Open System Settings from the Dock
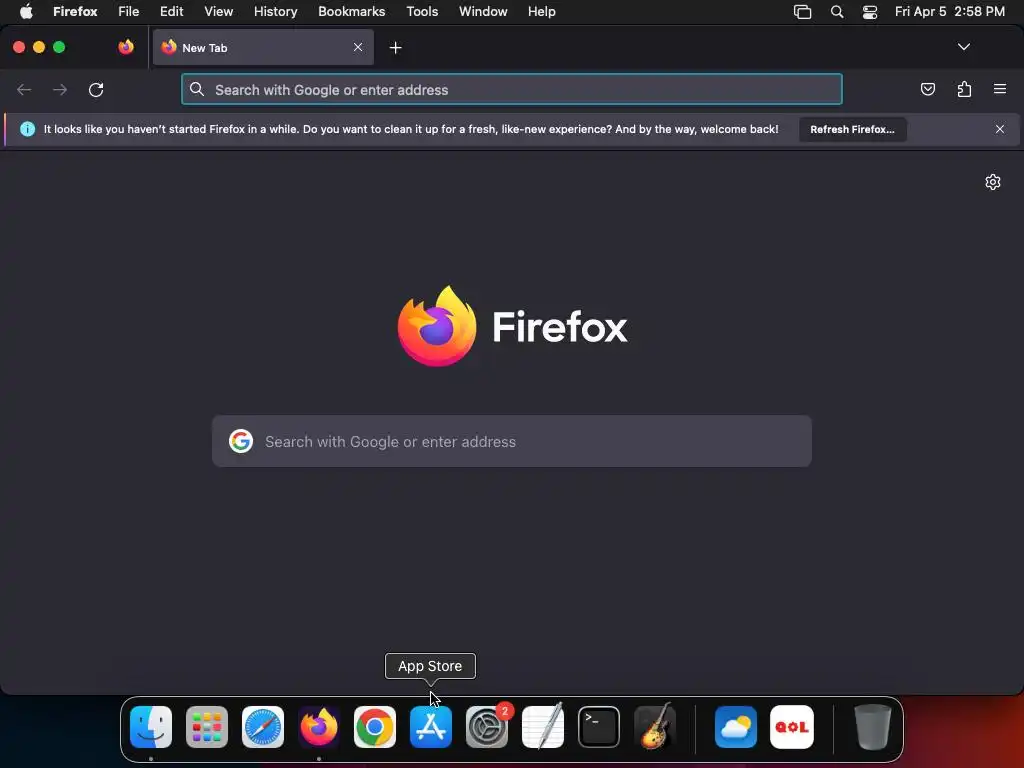 click(487, 727)
